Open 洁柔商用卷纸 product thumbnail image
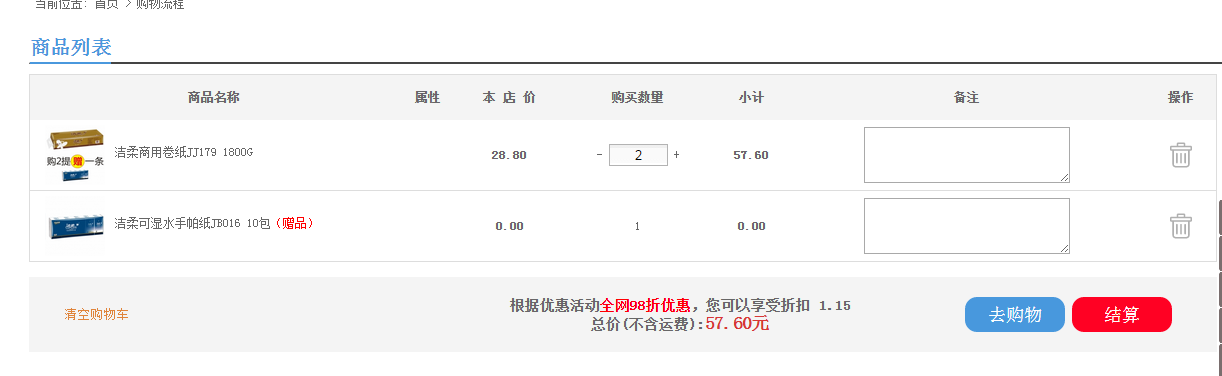Screen dimensions: 1222x376 coord(76,155)
